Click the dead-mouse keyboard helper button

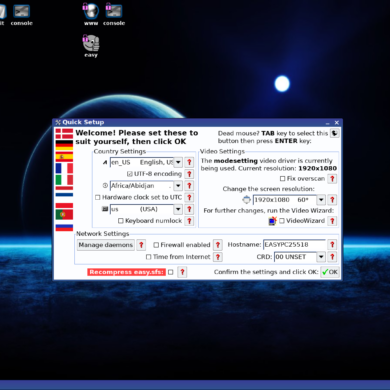335,133
